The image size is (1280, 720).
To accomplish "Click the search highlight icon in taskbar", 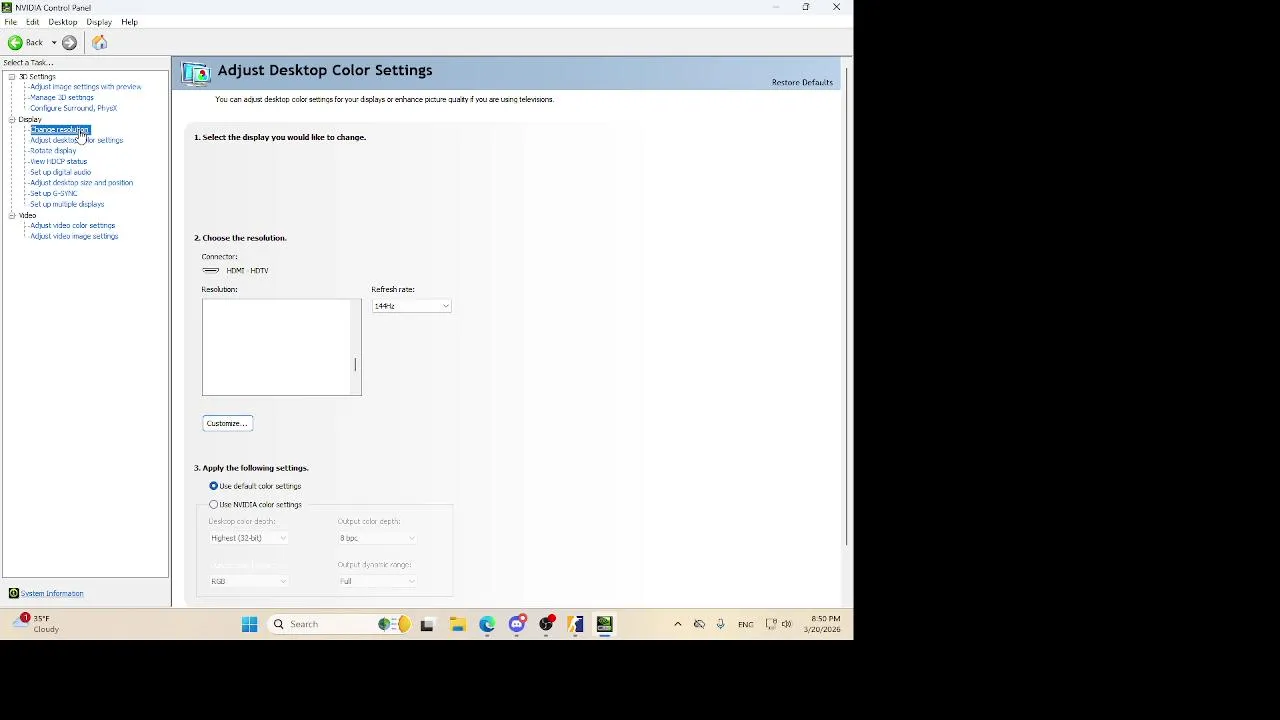I will 394,624.
